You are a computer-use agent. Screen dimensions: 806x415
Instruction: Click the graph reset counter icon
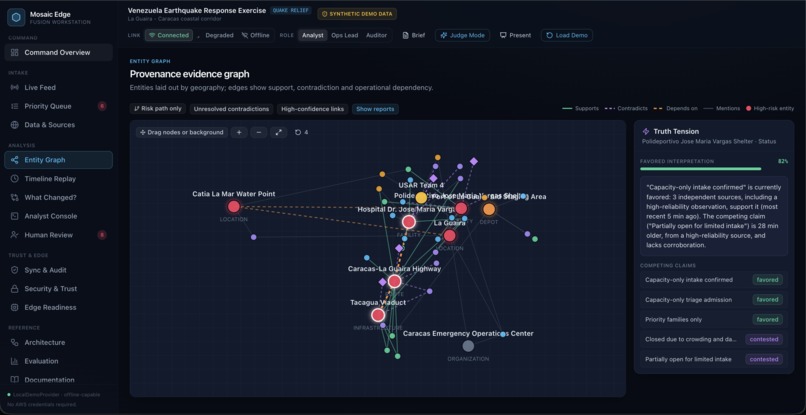click(298, 133)
